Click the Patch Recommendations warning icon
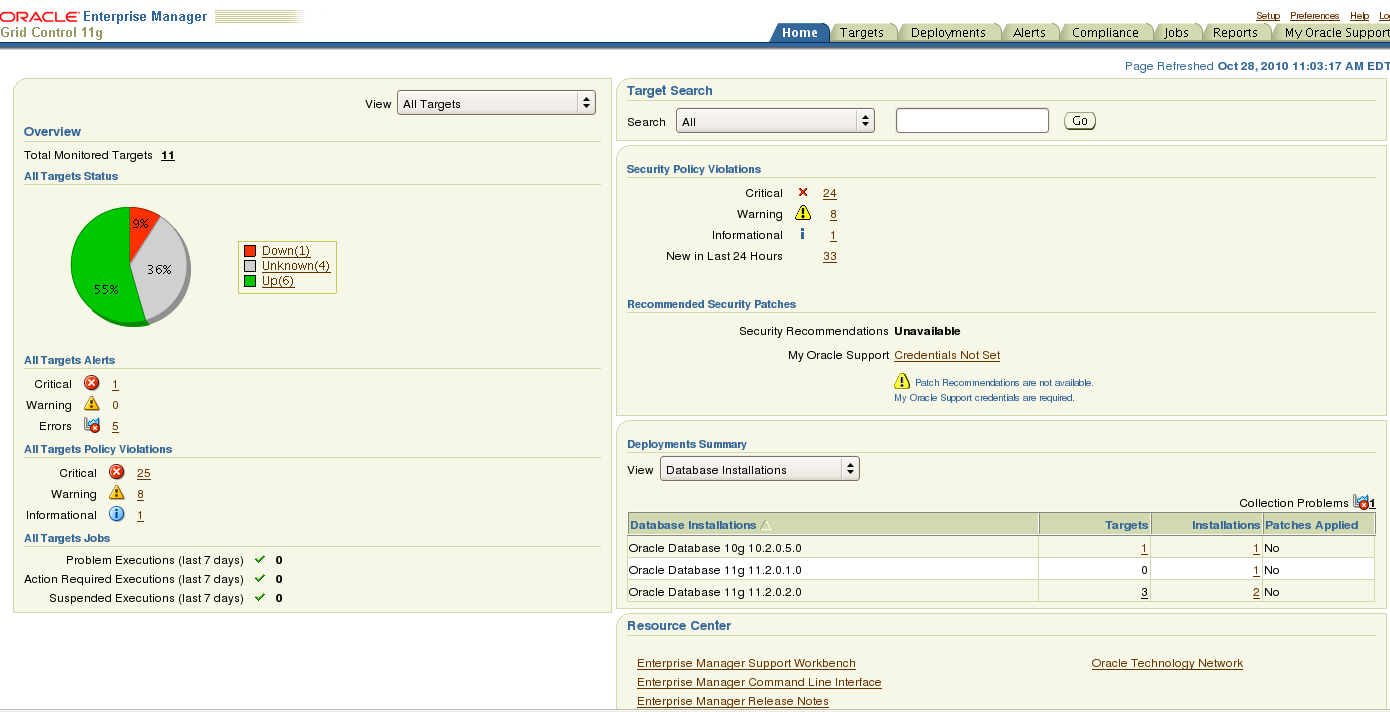 click(x=902, y=381)
